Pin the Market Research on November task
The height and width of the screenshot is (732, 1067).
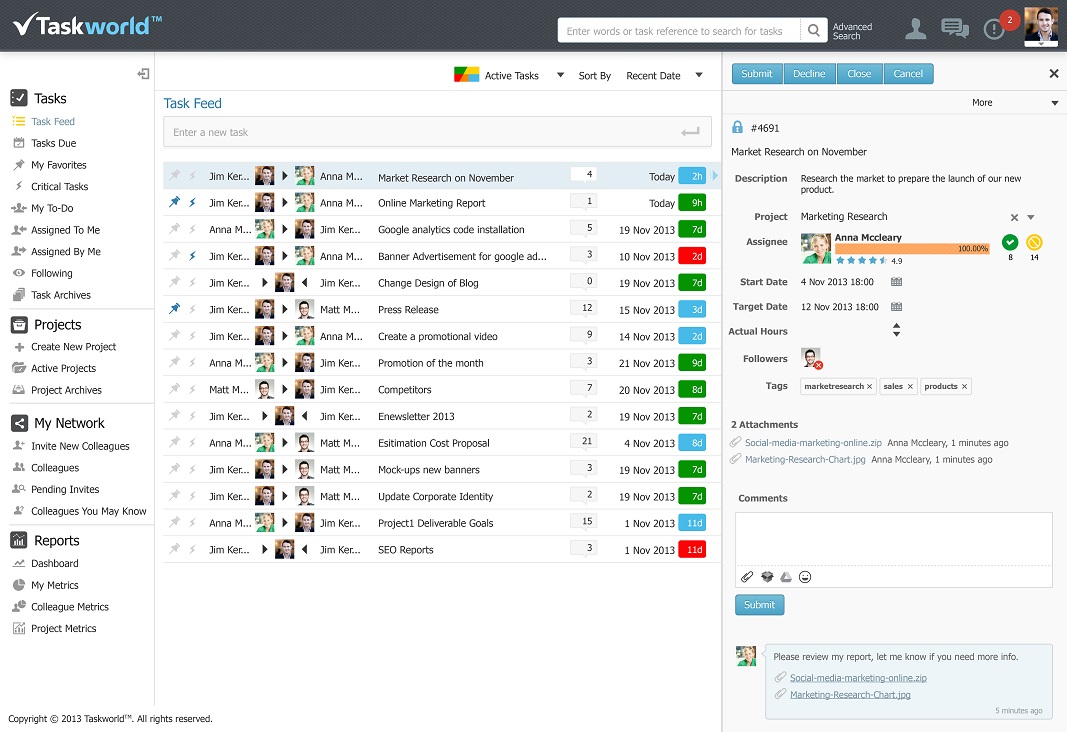[175, 175]
